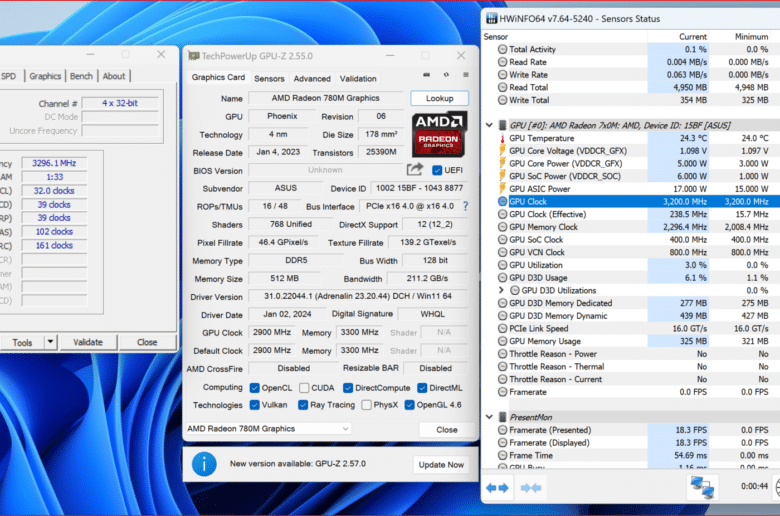
Task: Click the GPU-Z title bar app icon
Action: coord(194,56)
